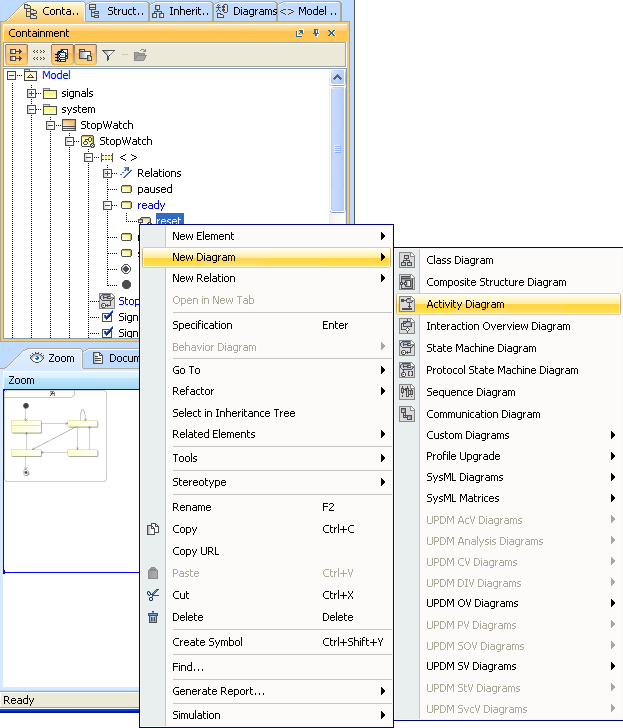Click the Delete trash icon
The height and width of the screenshot is (728, 623).
pos(153,617)
